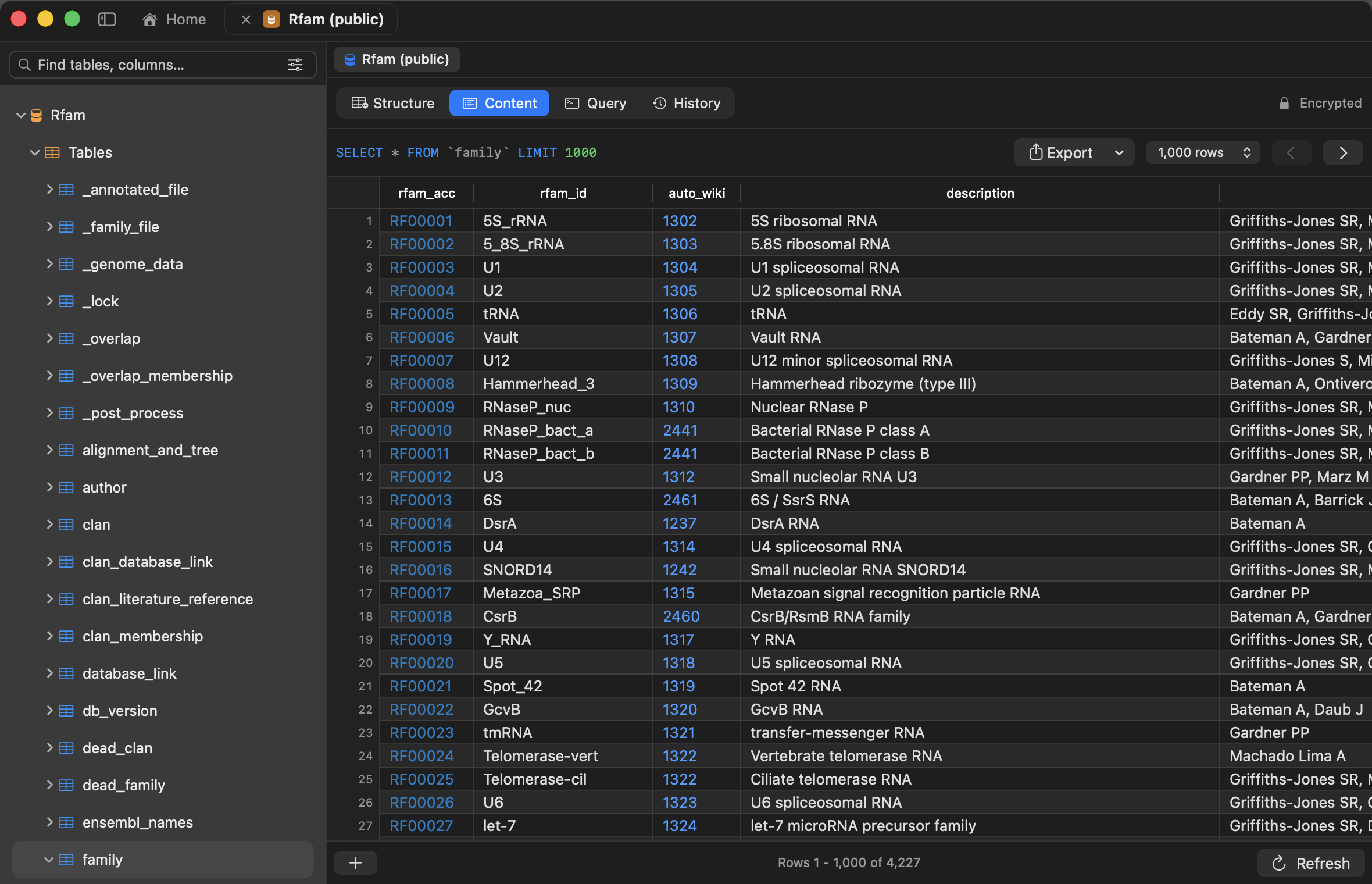Select the database_link table
1372x884 pixels.
[x=129, y=673]
